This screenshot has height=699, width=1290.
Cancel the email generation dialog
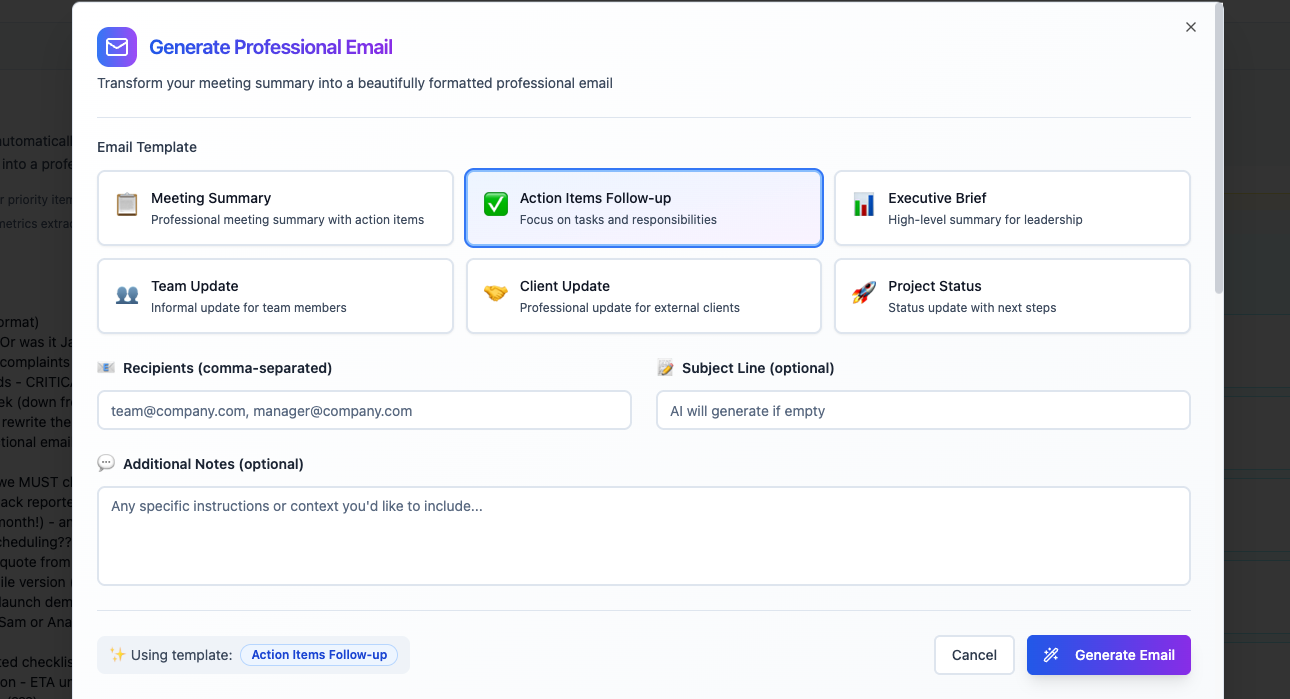coord(974,655)
